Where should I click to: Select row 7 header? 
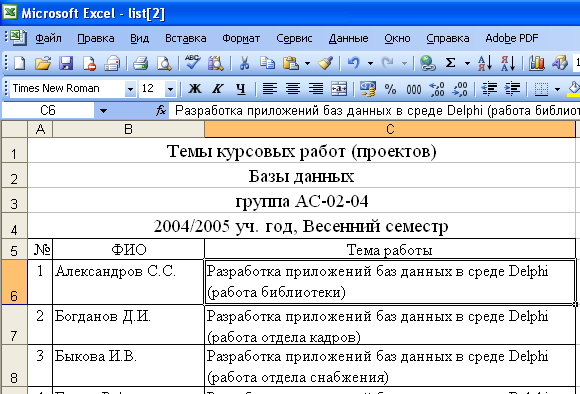14,324
